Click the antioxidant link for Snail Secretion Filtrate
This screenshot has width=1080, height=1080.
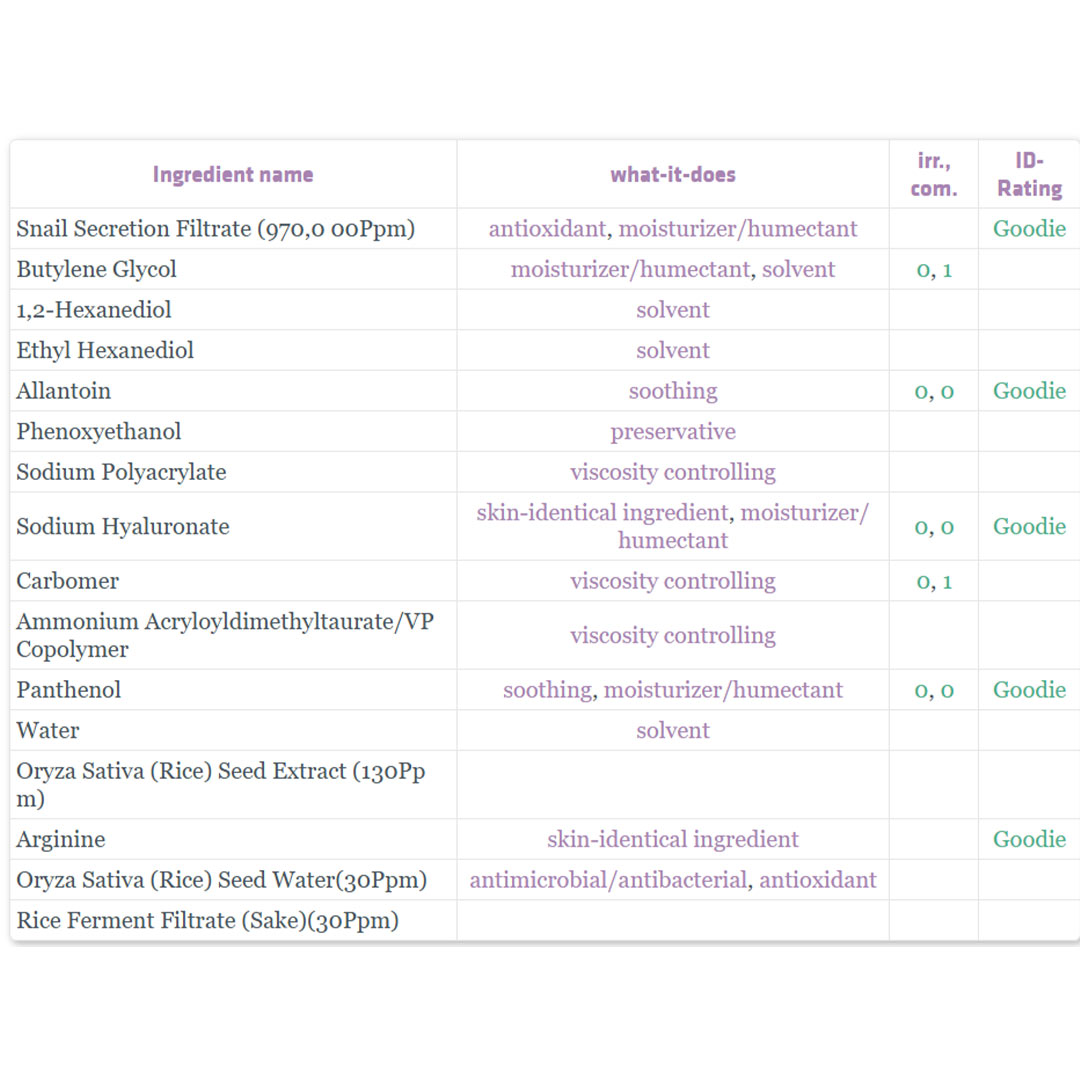[548, 229]
